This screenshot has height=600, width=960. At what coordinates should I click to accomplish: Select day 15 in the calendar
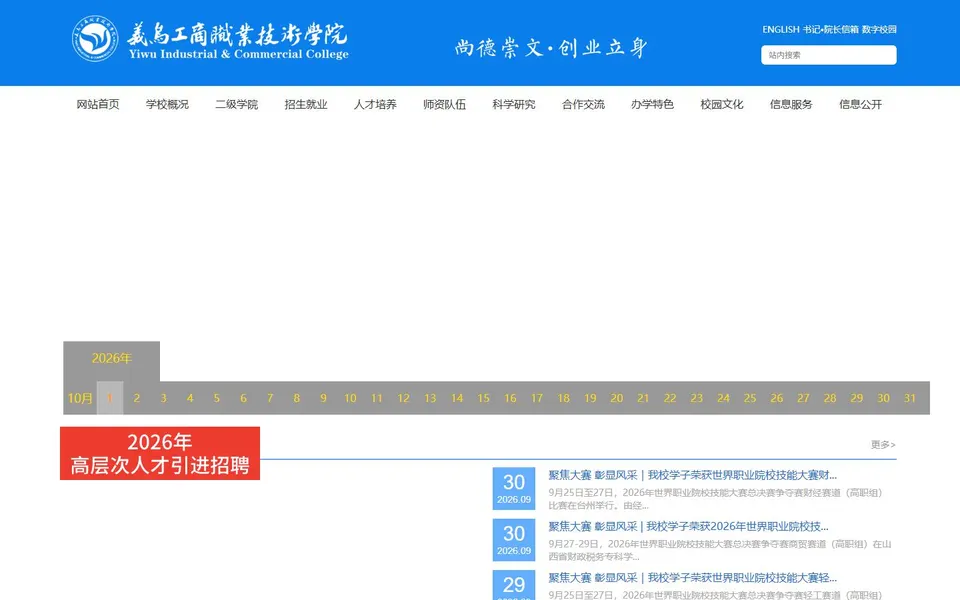coord(484,398)
